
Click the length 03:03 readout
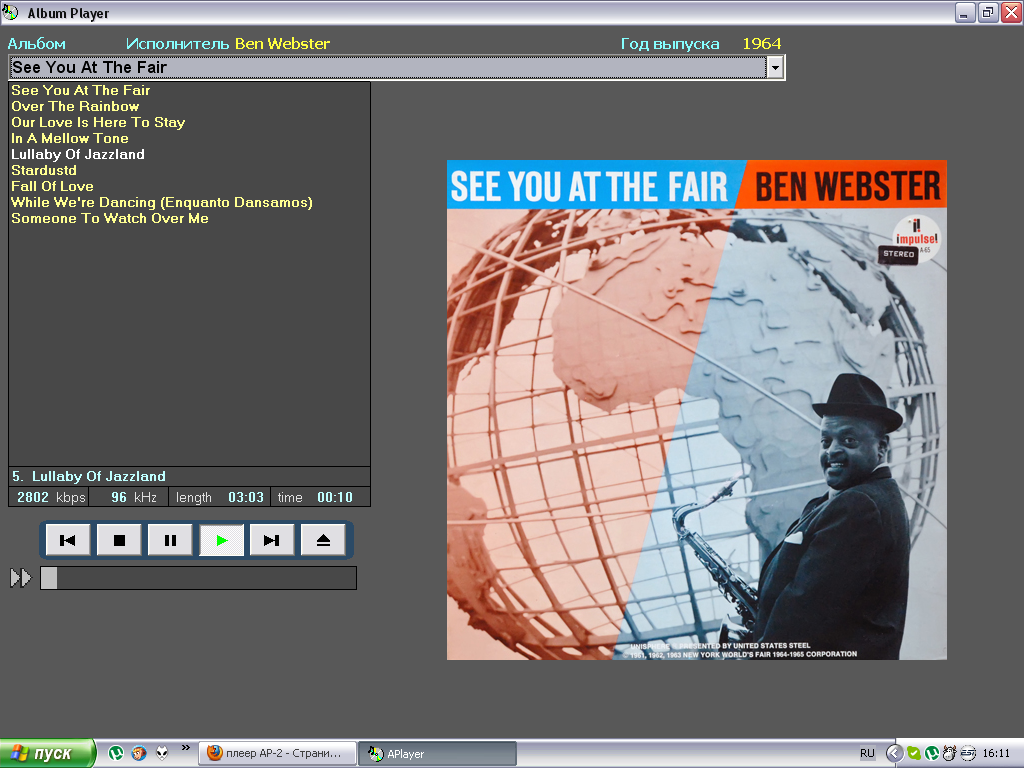[x=219, y=497]
